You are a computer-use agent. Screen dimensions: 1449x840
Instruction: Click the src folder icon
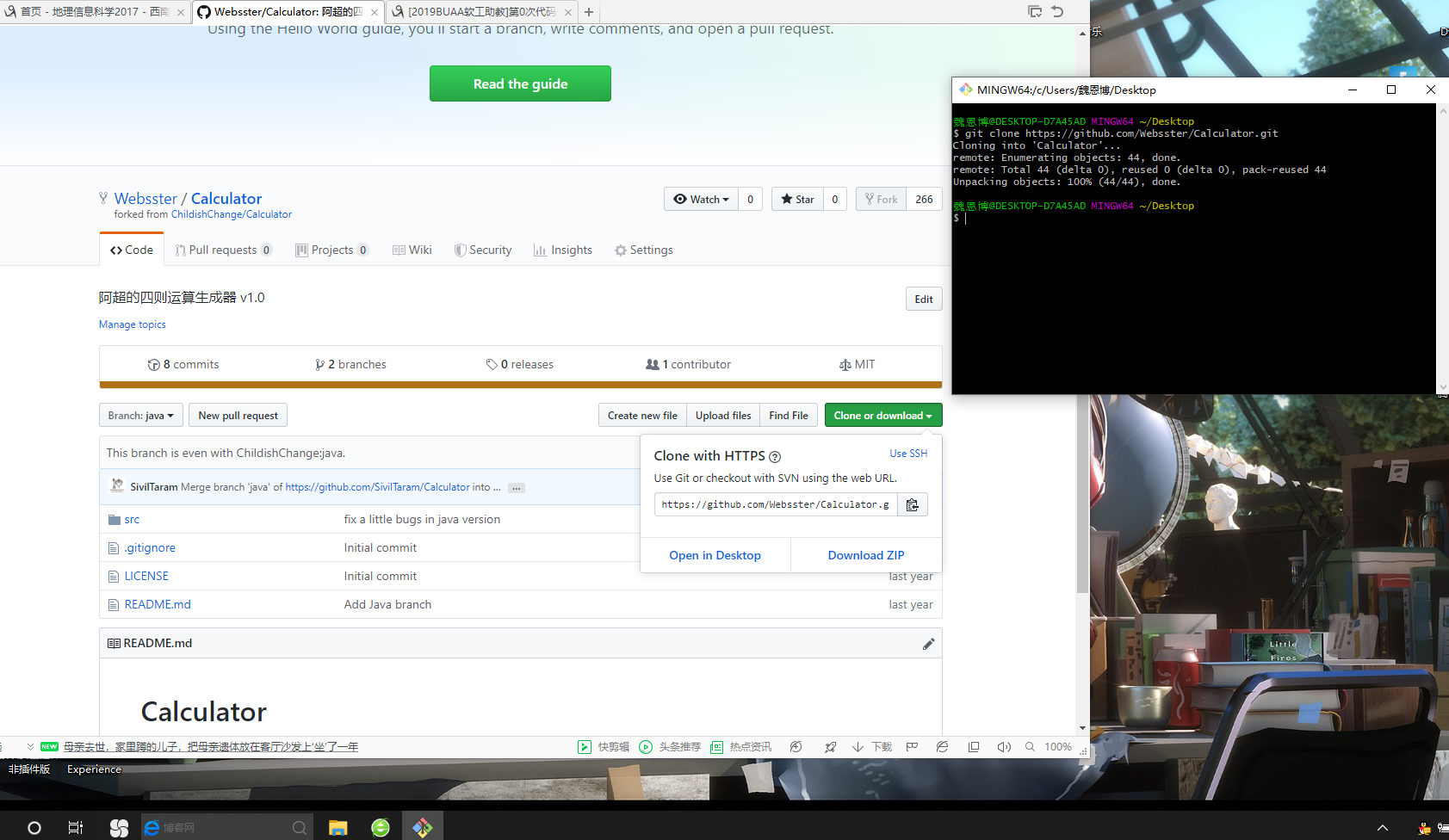pos(114,520)
